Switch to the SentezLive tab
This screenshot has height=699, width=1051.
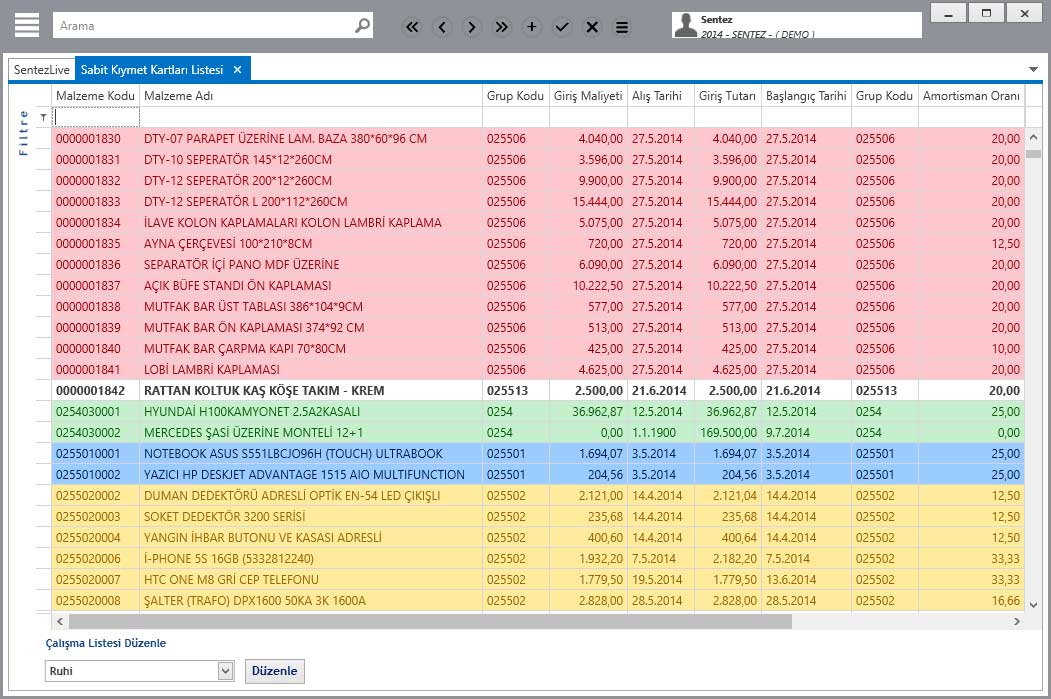tap(42, 70)
